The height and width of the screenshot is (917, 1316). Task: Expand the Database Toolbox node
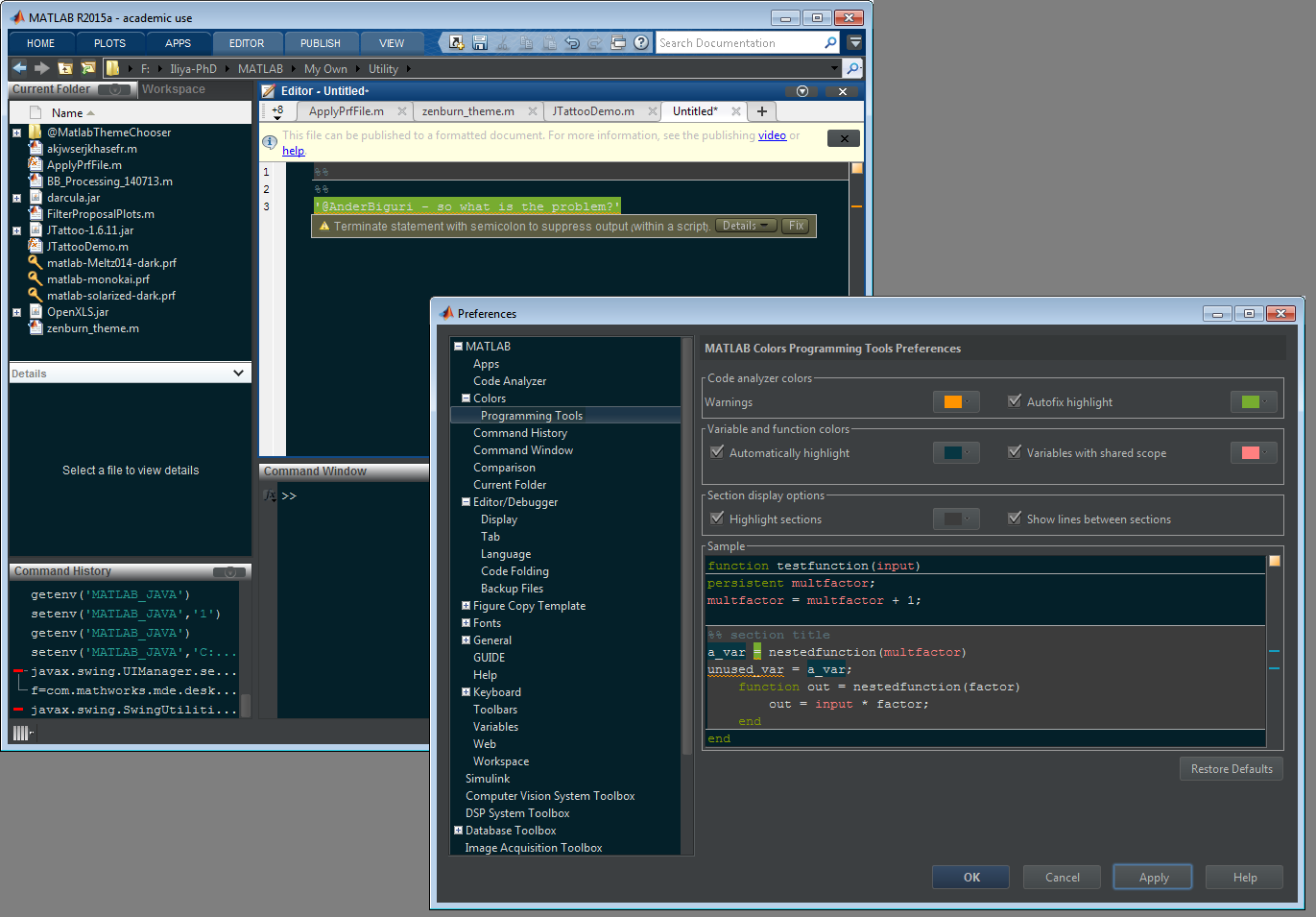(458, 830)
